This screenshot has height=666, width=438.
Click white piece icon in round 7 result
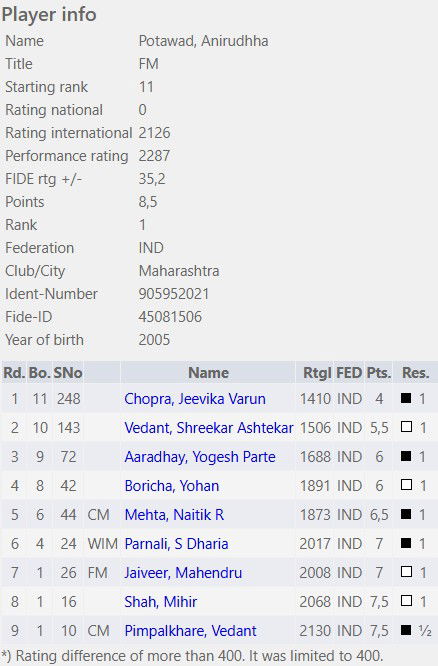coord(406,572)
